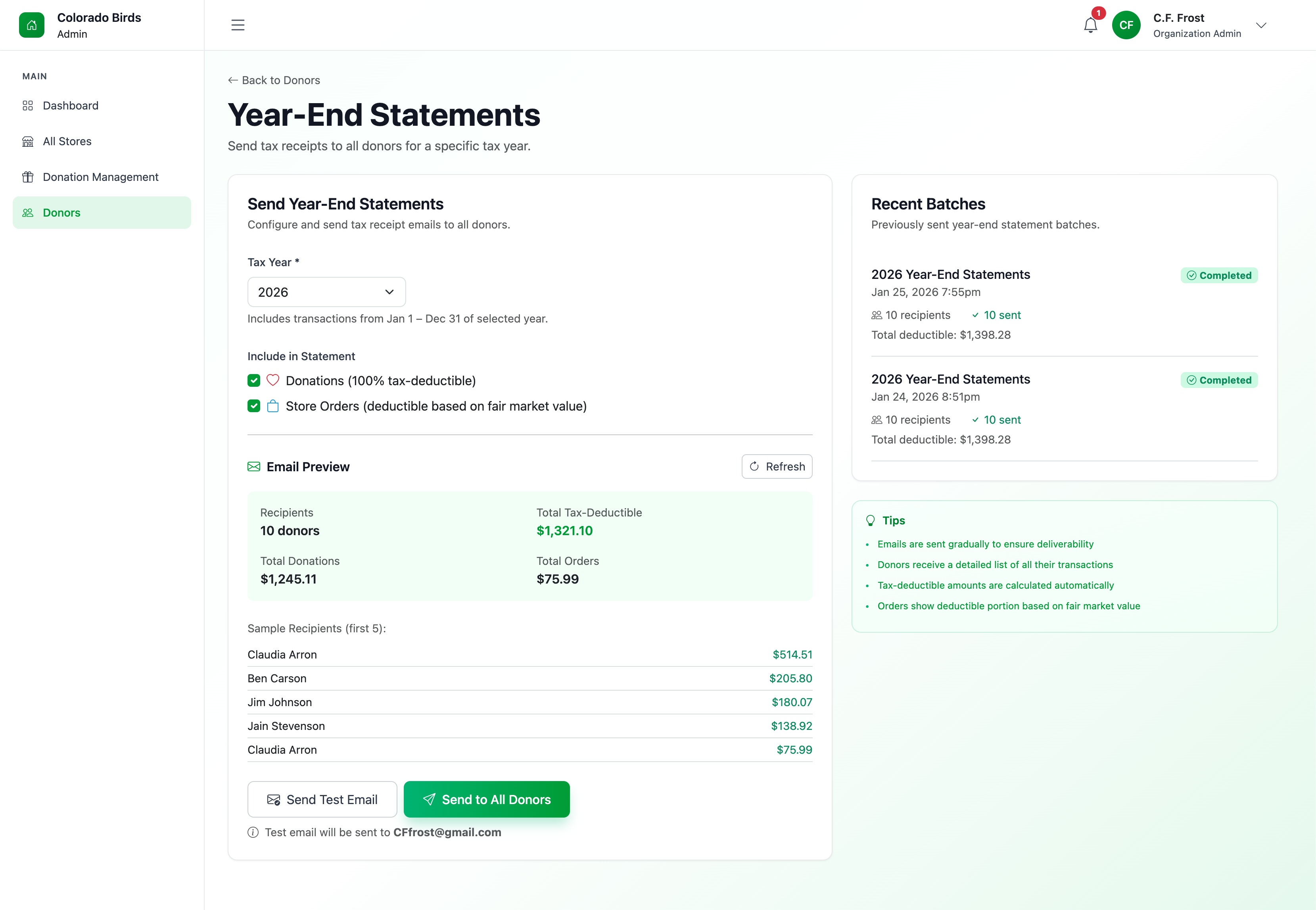Screen dimensions: 1316x910
Task: Click the Colorado Birds home icon
Action: pyautogui.click(x=32, y=25)
